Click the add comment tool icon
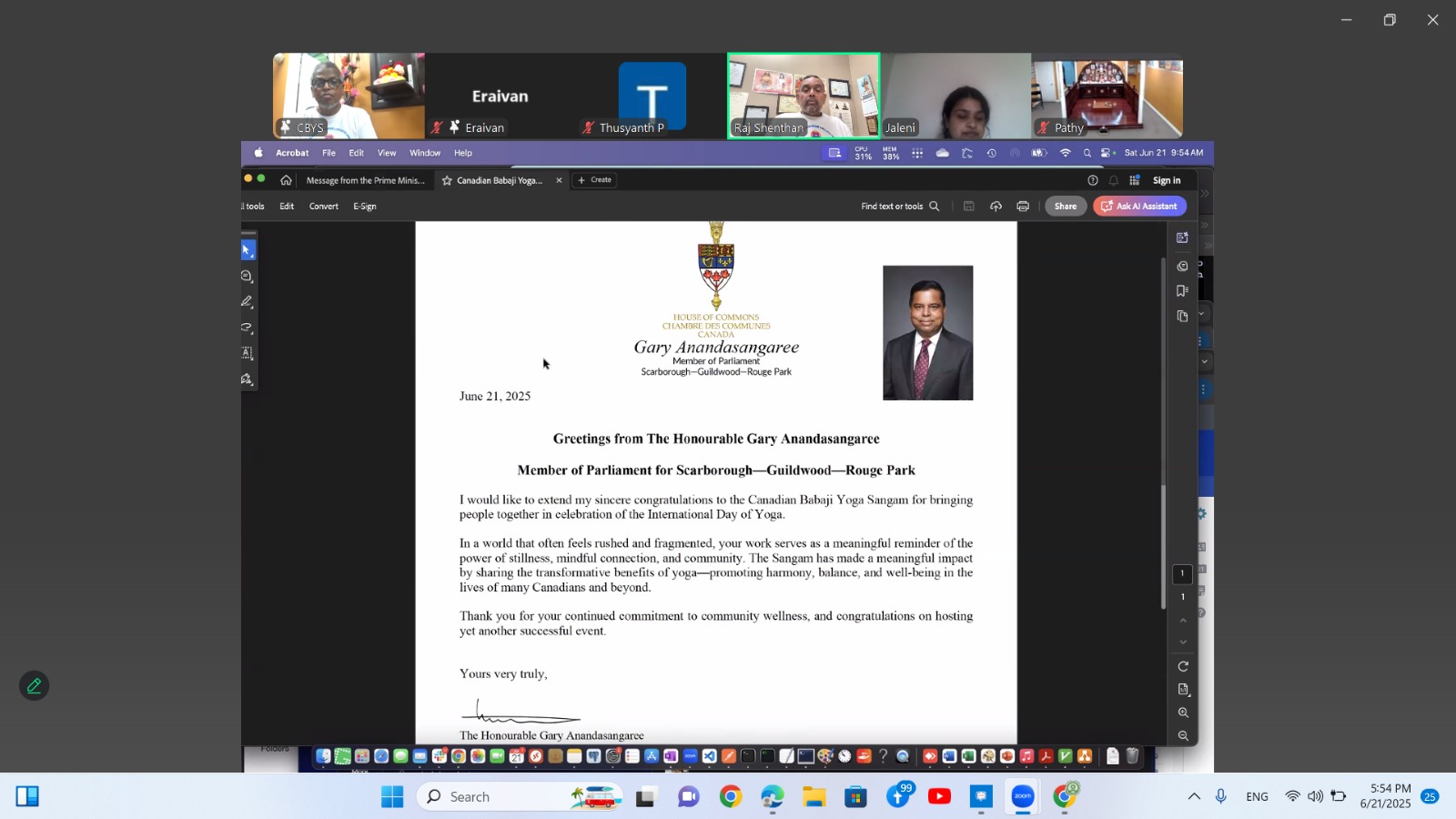This screenshot has height=819, width=1456. point(247,277)
